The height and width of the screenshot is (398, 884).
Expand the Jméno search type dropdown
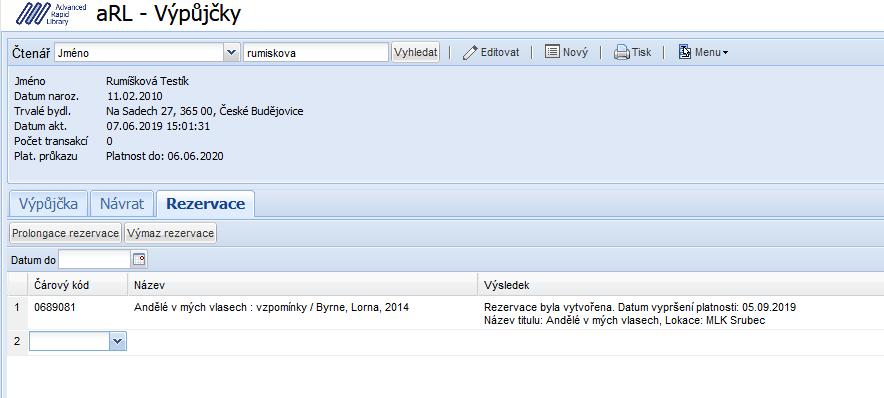click(231, 52)
